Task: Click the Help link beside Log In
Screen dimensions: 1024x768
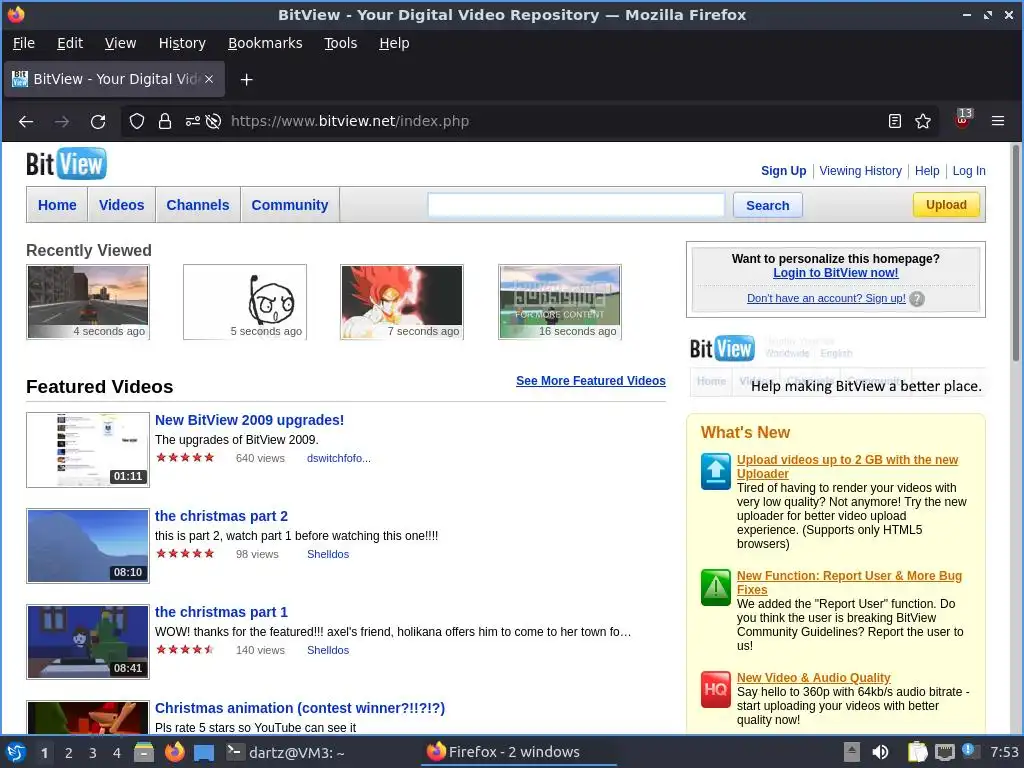Action: [927, 170]
